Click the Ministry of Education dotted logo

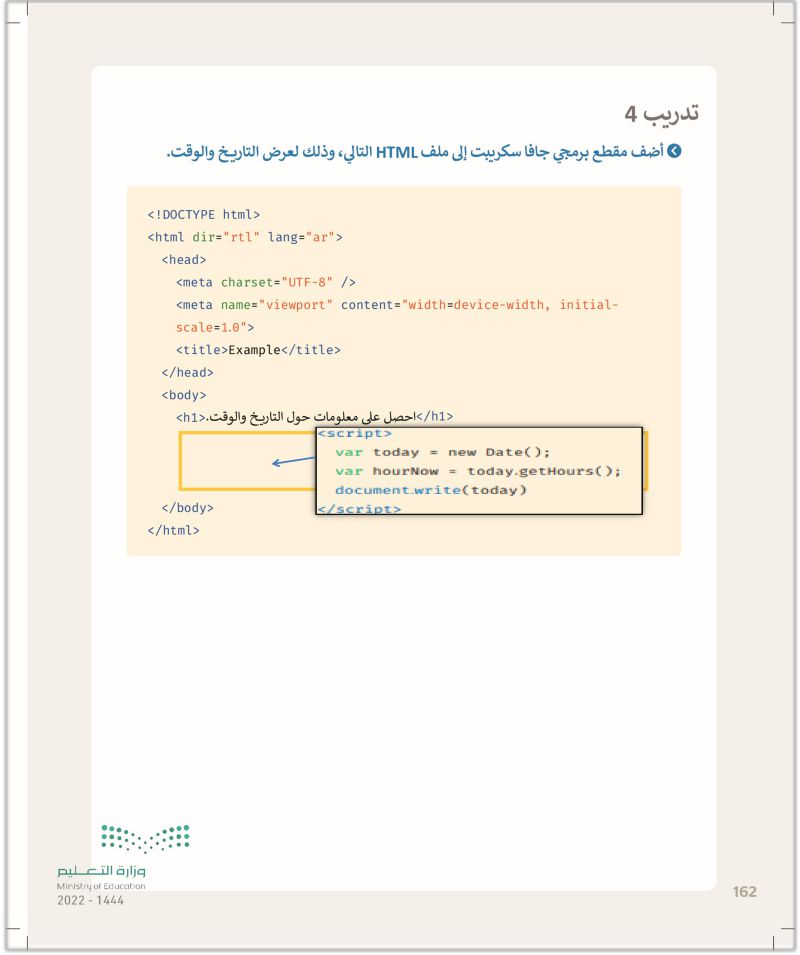[145, 838]
